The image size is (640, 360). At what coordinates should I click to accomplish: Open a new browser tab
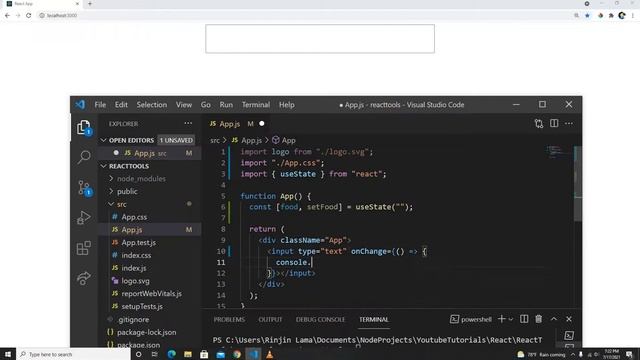pos(90,4)
